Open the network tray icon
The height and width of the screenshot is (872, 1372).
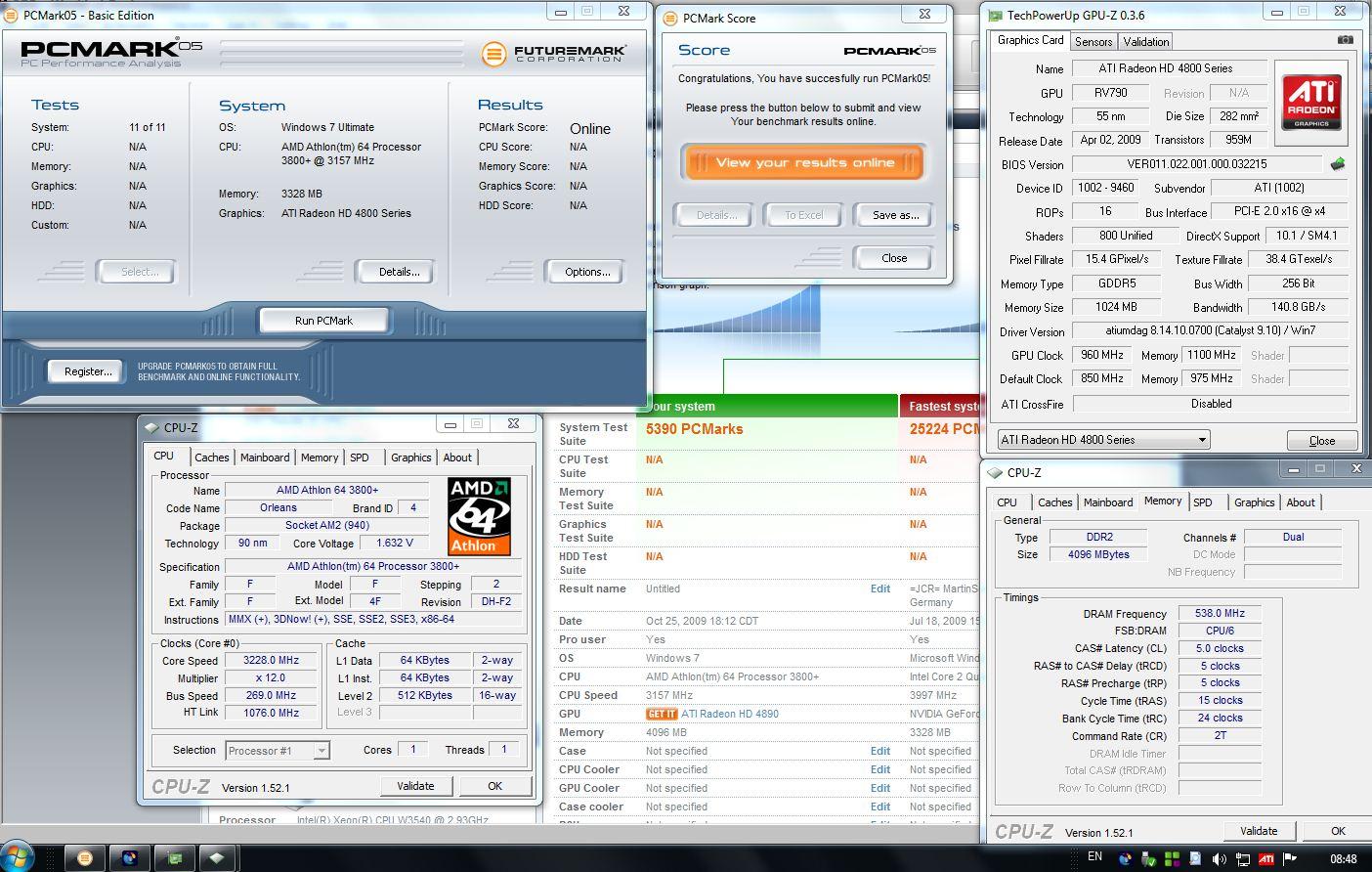coord(1242,859)
